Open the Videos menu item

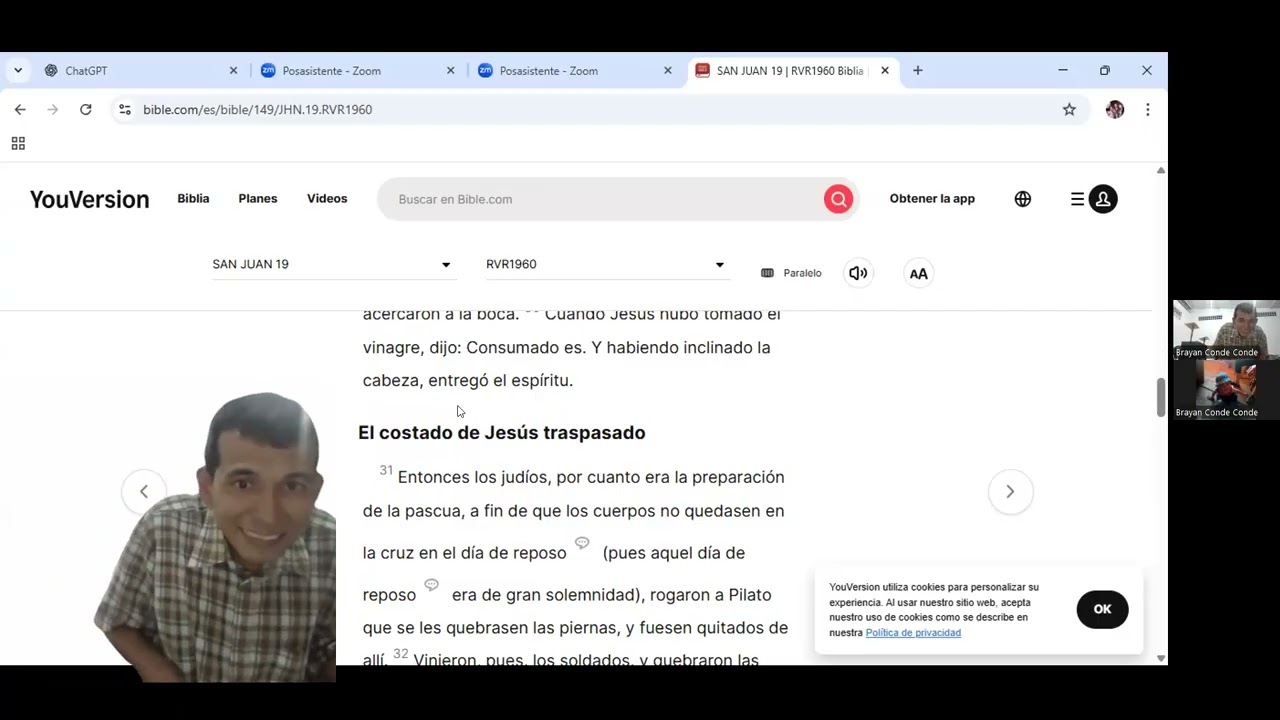(x=327, y=198)
